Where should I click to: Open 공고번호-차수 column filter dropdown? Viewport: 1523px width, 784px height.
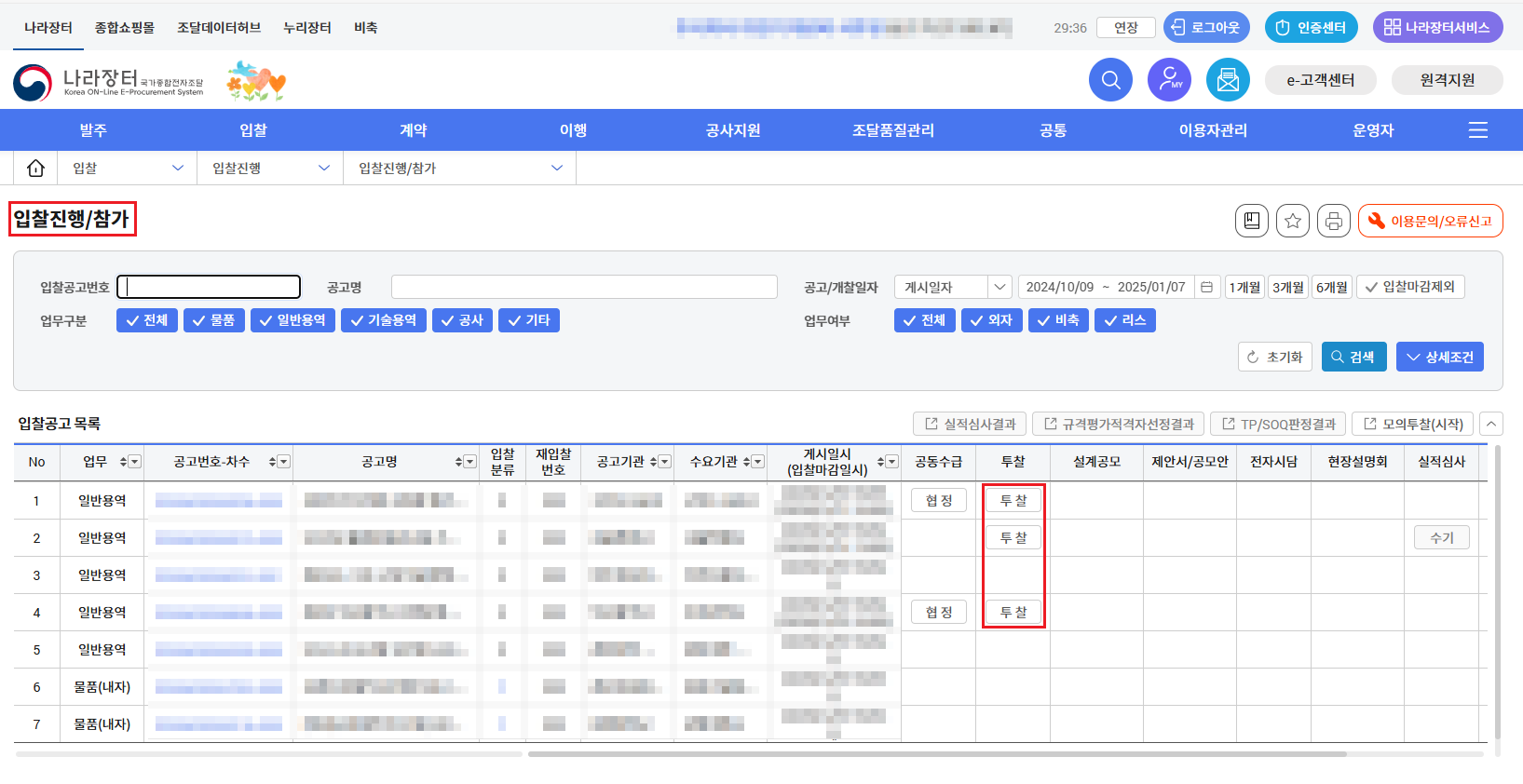click(284, 462)
